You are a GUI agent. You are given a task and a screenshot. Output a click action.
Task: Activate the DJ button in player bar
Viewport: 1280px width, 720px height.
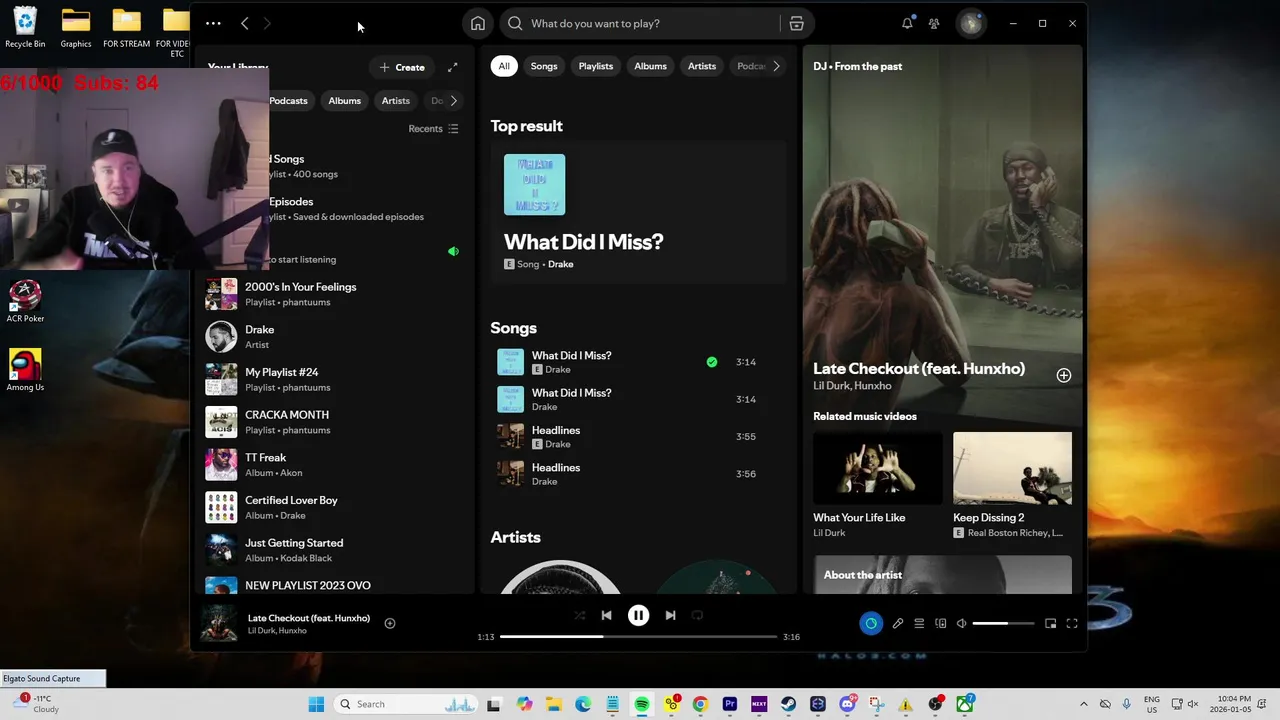coord(871,623)
